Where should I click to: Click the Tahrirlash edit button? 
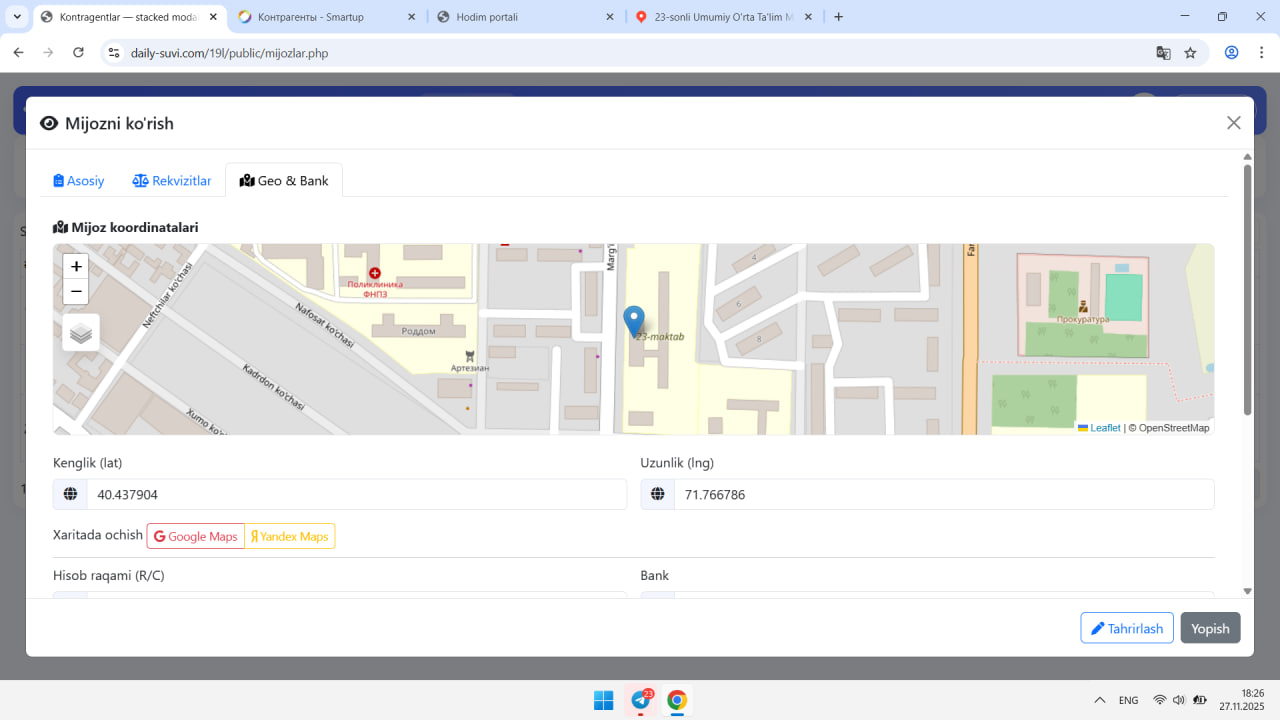[x=1126, y=628]
